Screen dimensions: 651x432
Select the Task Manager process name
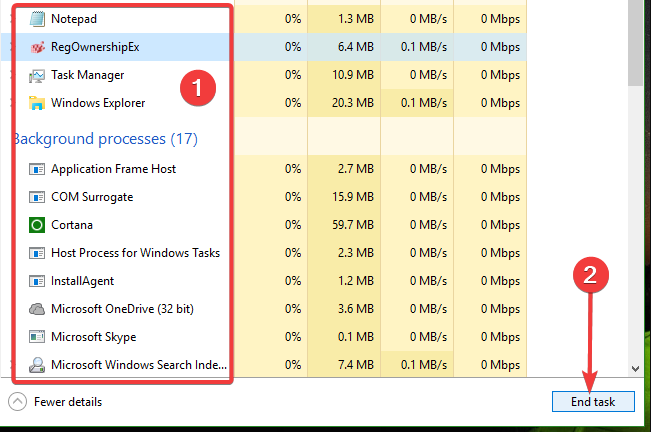pos(88,75)
